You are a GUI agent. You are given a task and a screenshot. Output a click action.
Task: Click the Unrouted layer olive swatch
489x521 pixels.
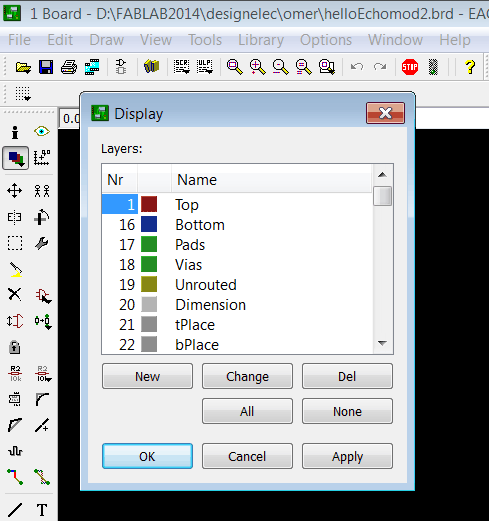click(x=149, y=284)
